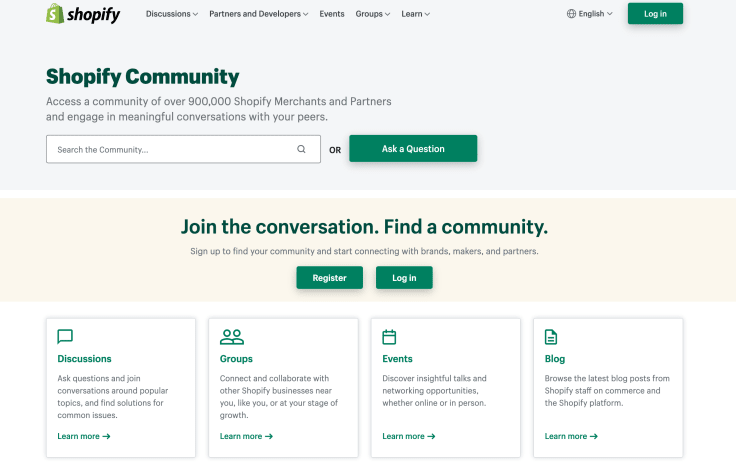Click the Events calendar icon
The height and width of the screenshot is (466, 736).
(x=389, y=336)
